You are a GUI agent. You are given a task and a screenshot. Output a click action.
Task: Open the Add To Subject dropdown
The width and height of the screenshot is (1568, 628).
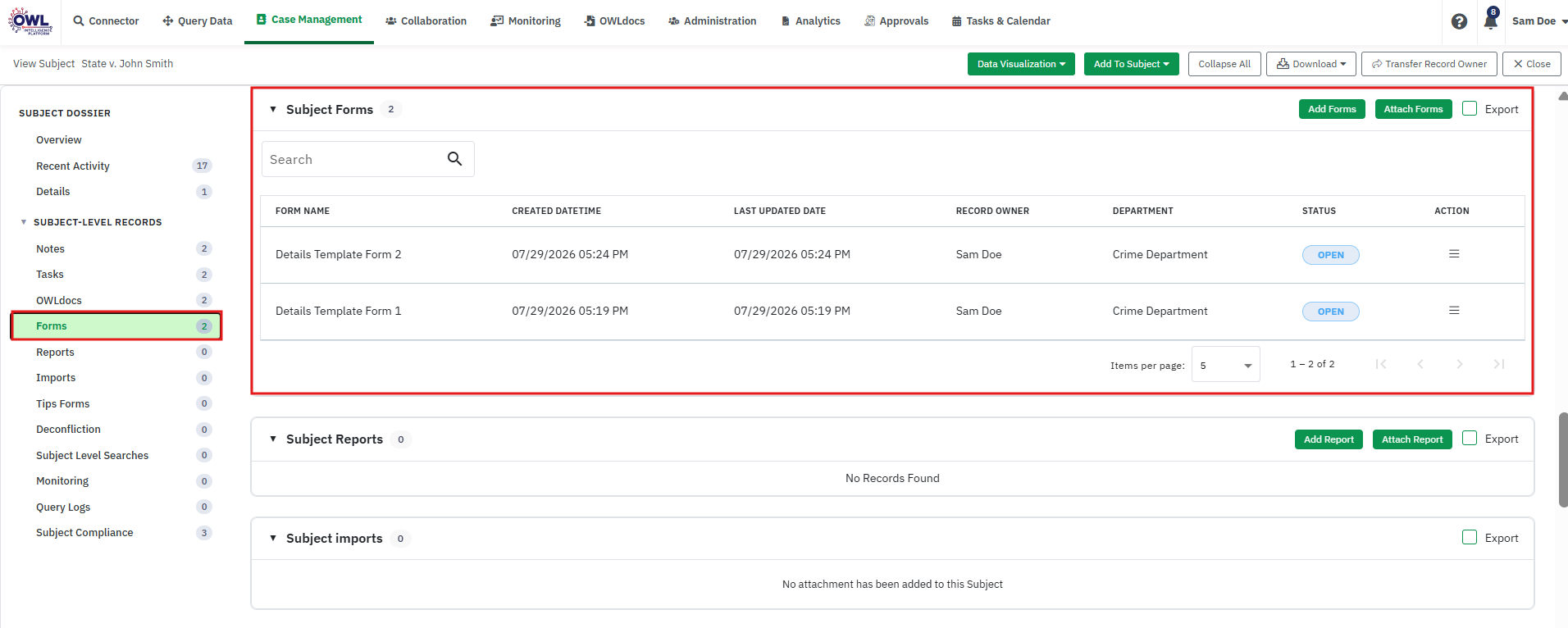click(1131, 64)
